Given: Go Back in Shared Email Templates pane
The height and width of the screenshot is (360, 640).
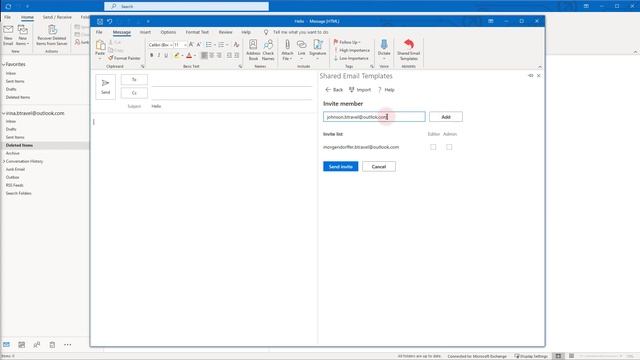Looking at the screenshot, I should [x=334, y=90].
